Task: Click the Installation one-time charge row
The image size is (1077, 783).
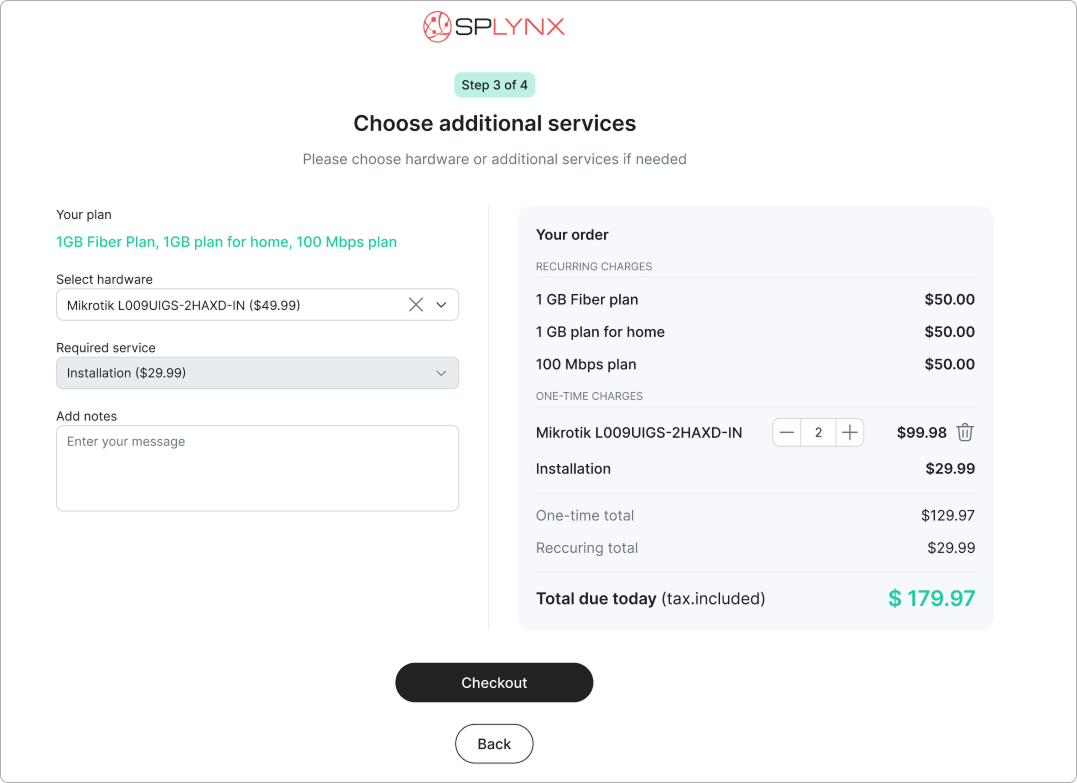Action: coord(755,469)
